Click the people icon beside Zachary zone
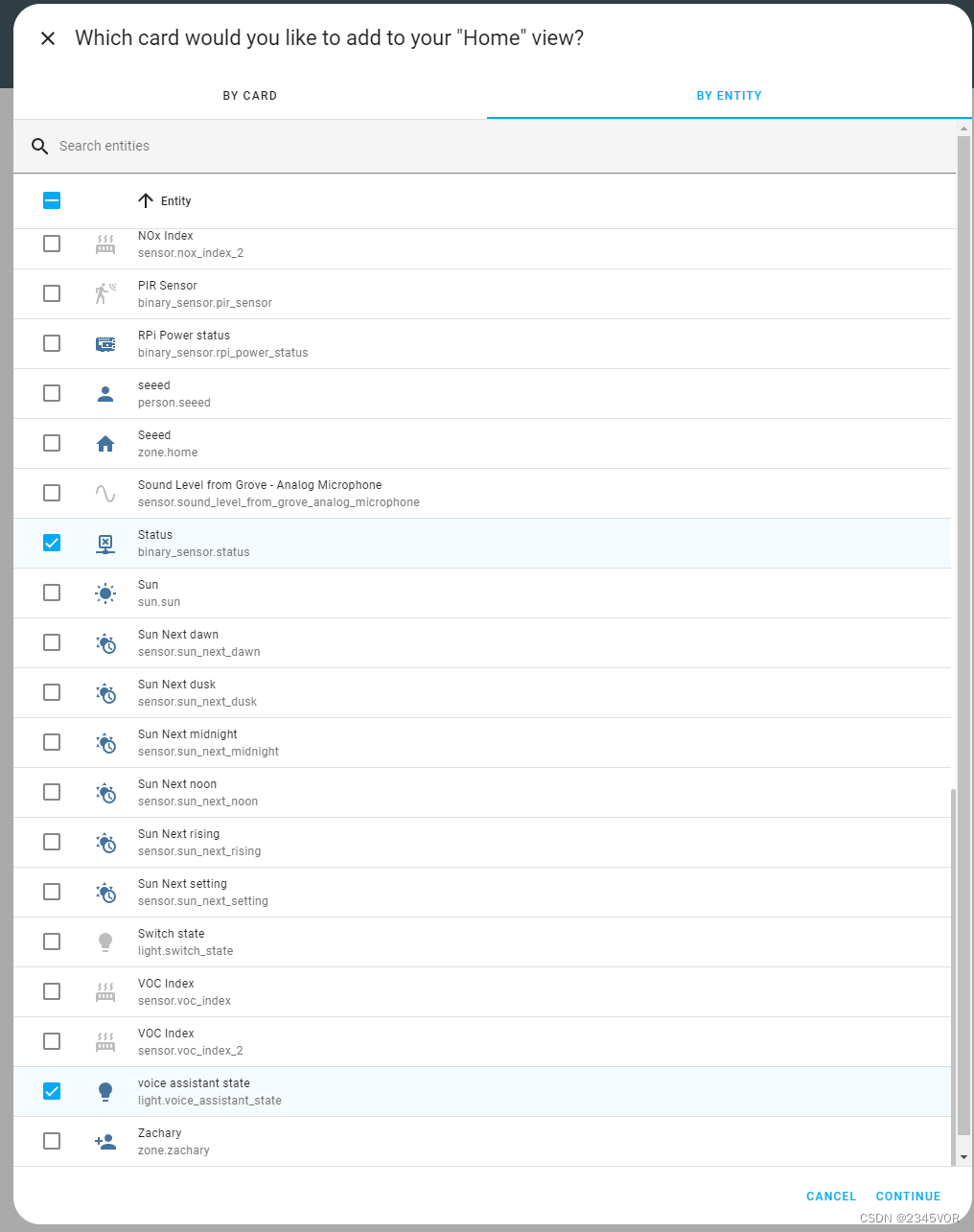The height and width of the screenshot is (1232, 974). pos(105,1141)
